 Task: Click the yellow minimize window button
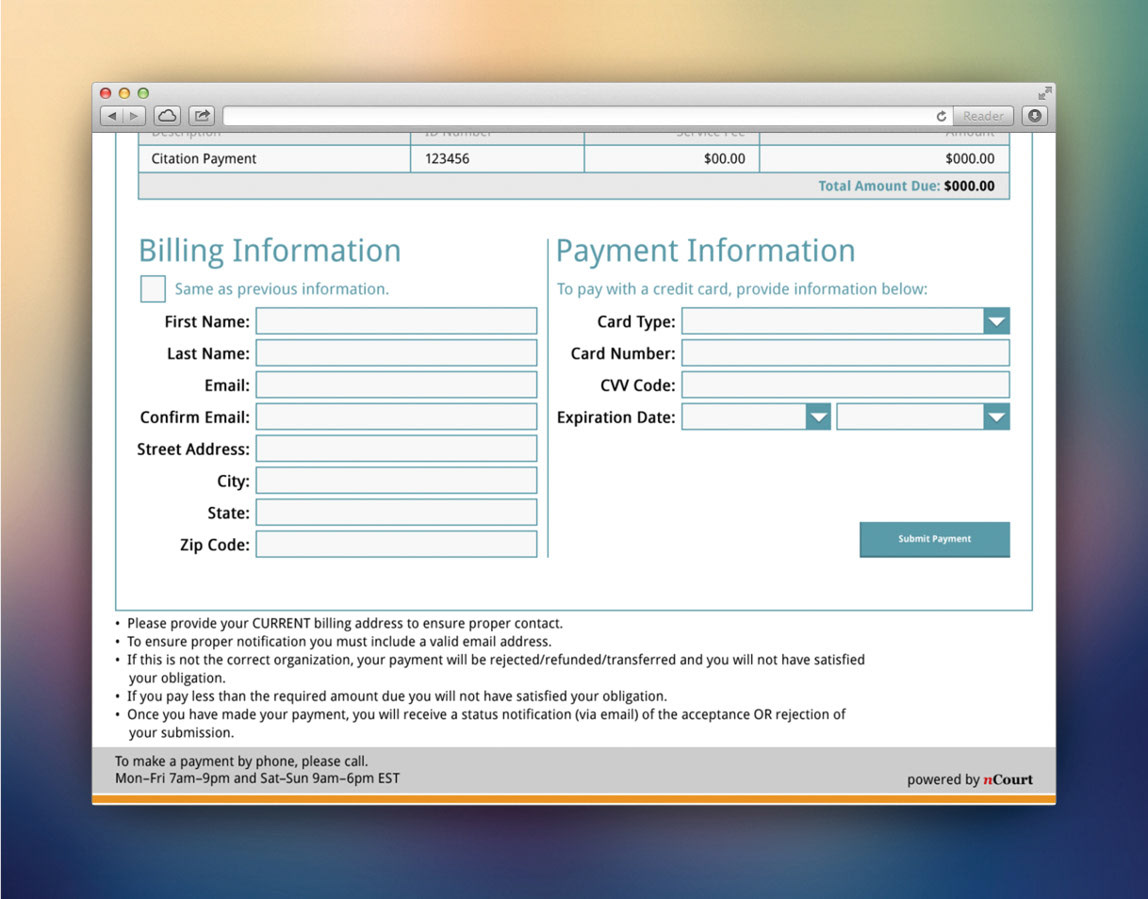(124, 93)
